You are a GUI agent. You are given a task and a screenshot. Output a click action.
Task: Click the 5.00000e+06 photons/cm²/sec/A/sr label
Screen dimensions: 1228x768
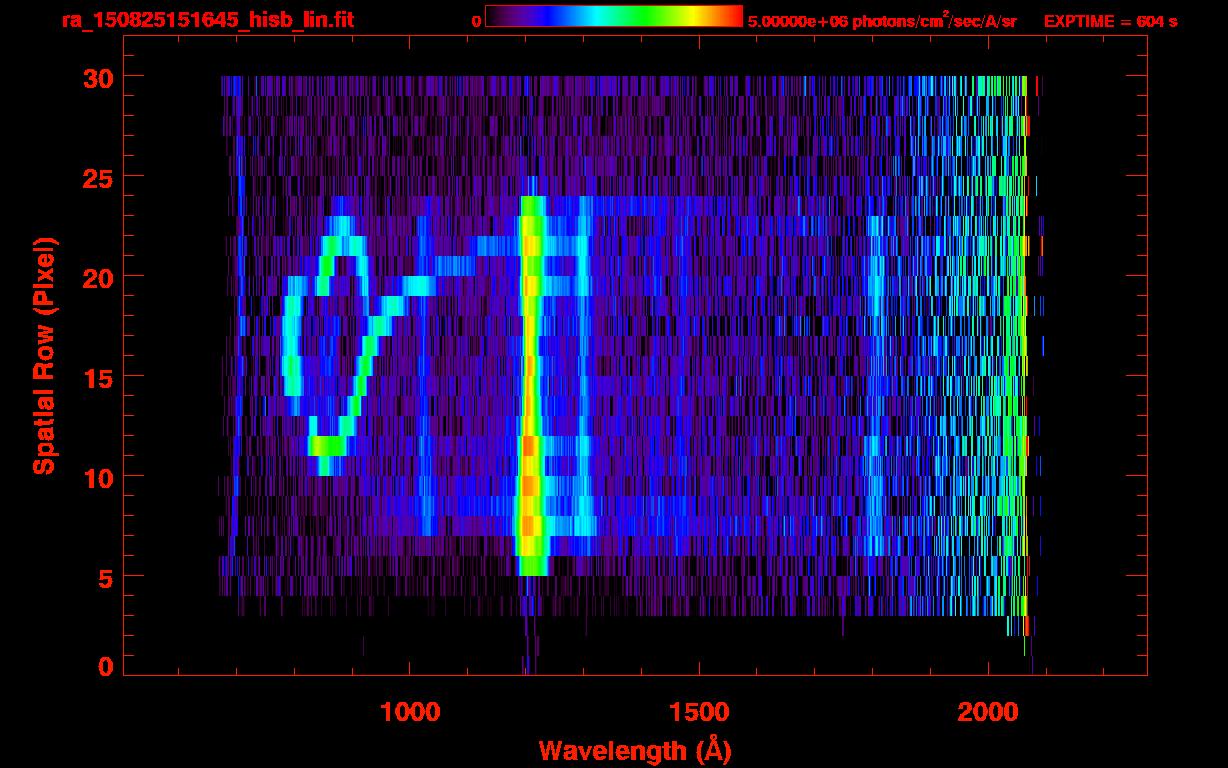(882, 20)
